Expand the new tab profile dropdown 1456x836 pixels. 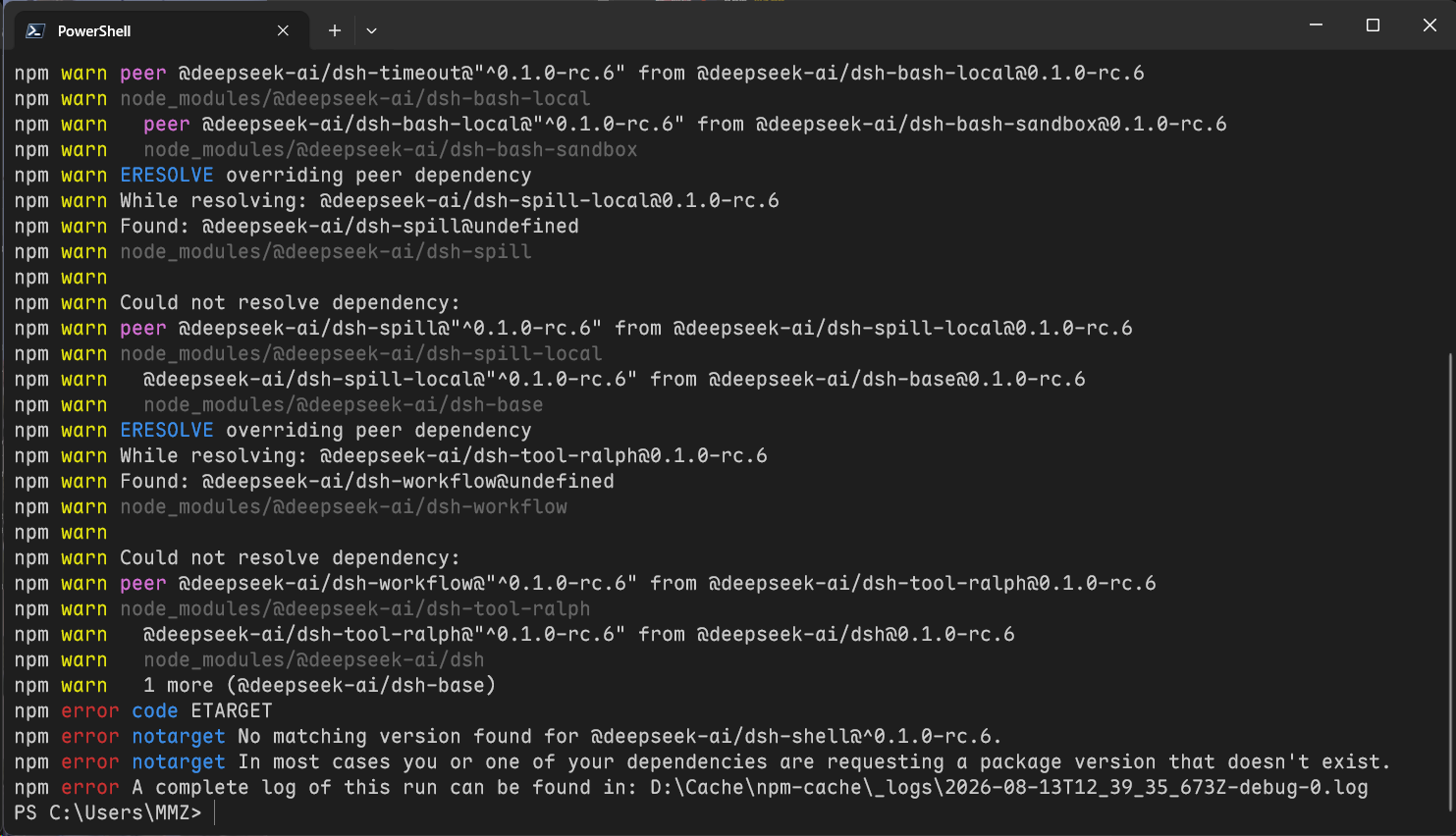coord(371,30)
